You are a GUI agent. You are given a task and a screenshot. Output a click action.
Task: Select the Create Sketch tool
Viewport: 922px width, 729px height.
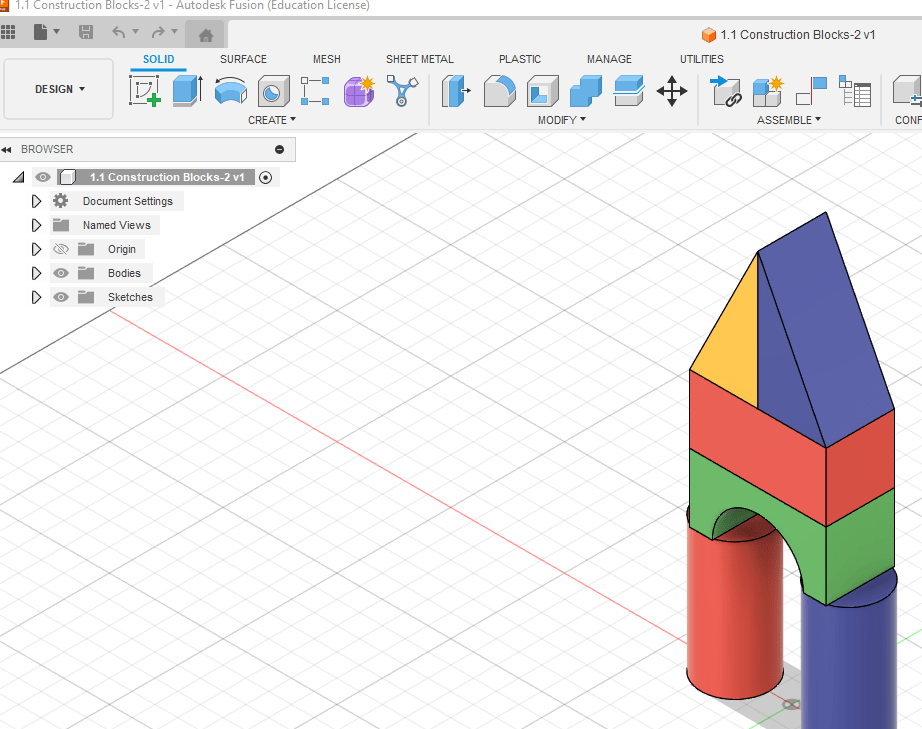pyautogui.click(x=145, y=92)
